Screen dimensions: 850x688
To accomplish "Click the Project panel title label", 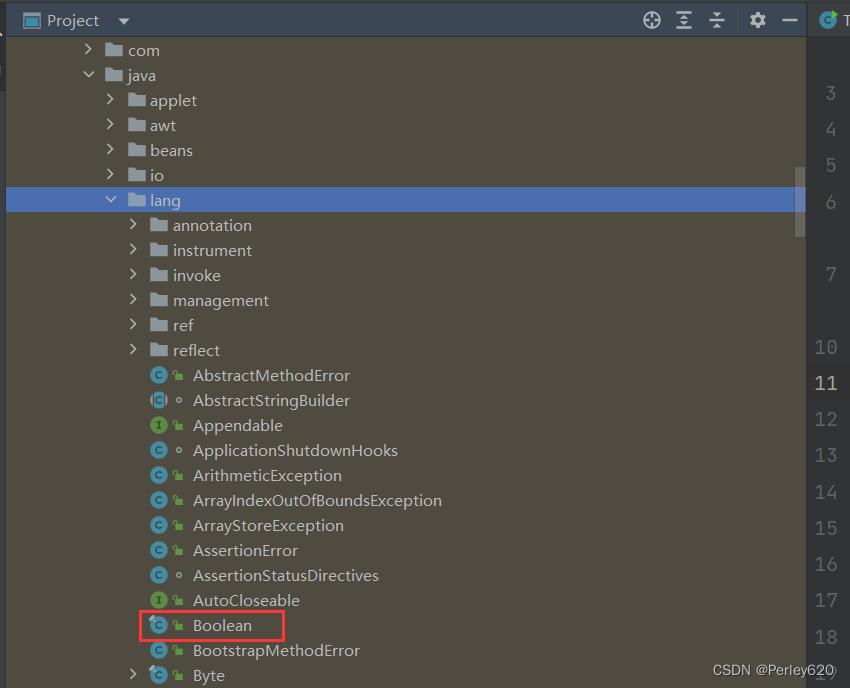I will click(73, 21).
